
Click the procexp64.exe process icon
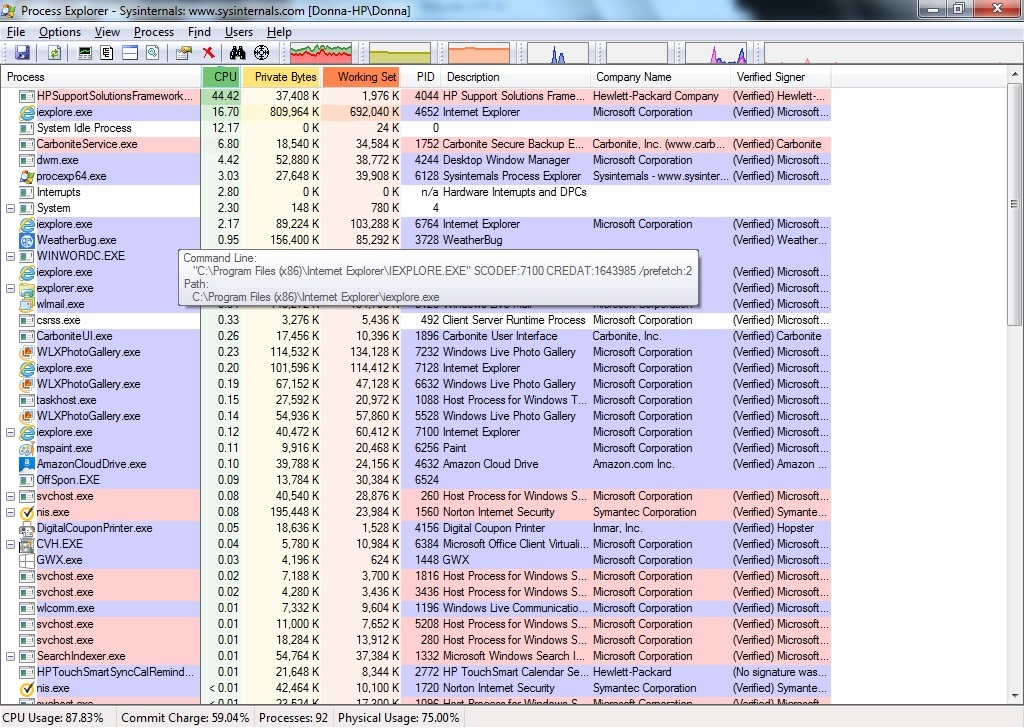27,176
